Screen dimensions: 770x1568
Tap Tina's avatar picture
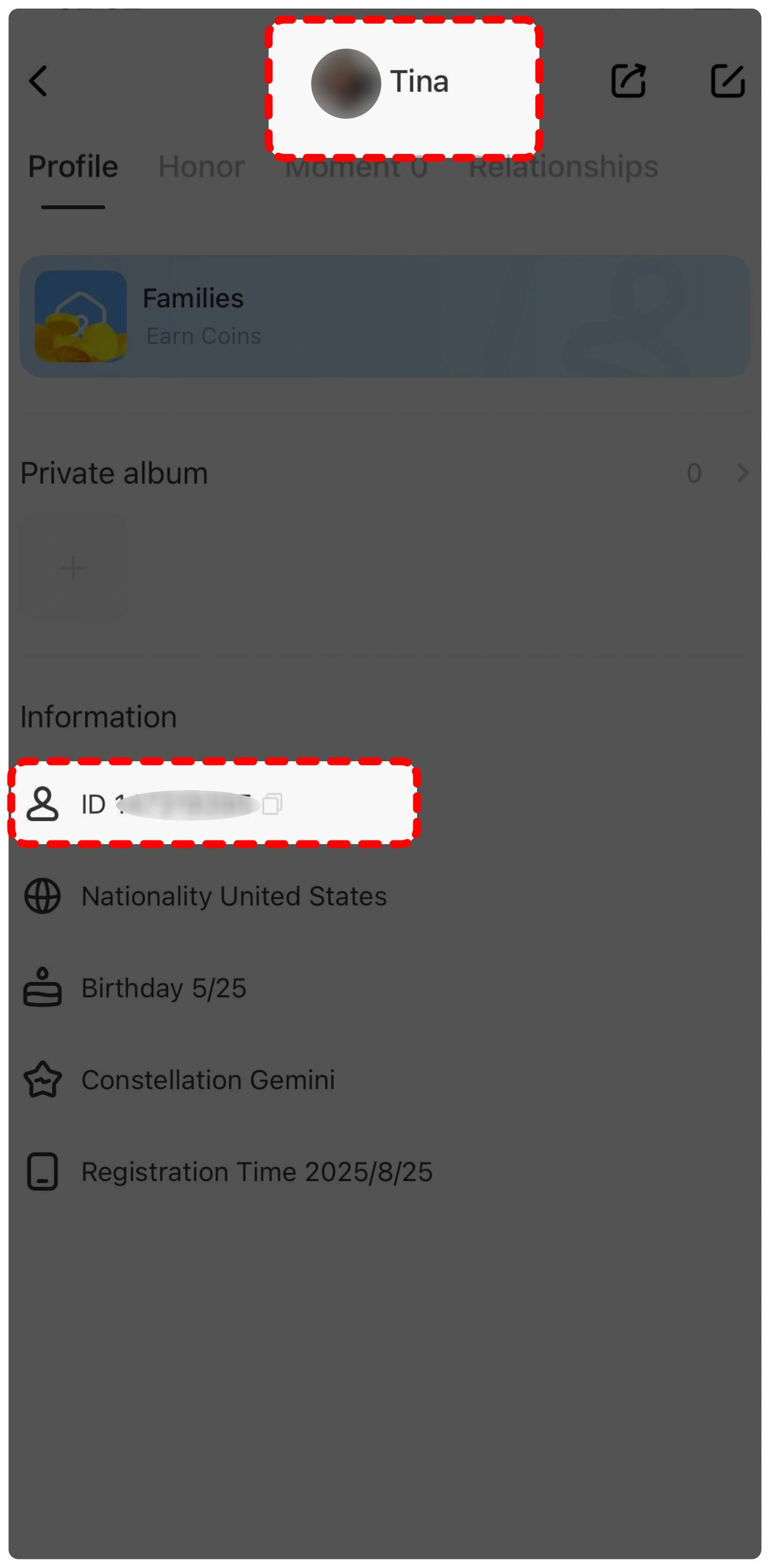point(346,83)
